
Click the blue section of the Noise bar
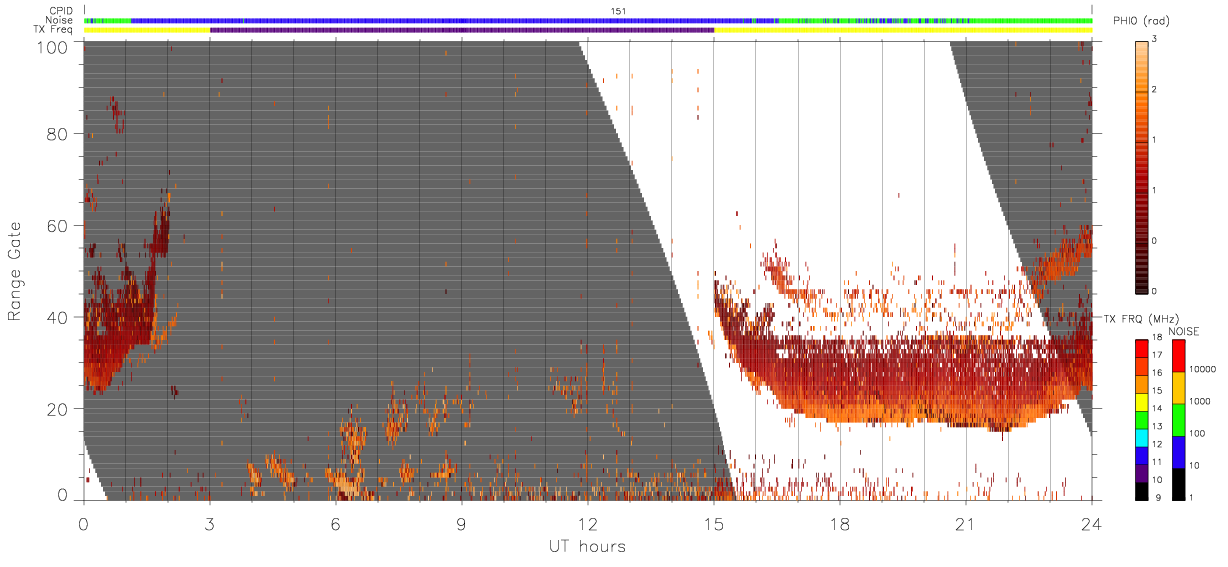(440, 20)
